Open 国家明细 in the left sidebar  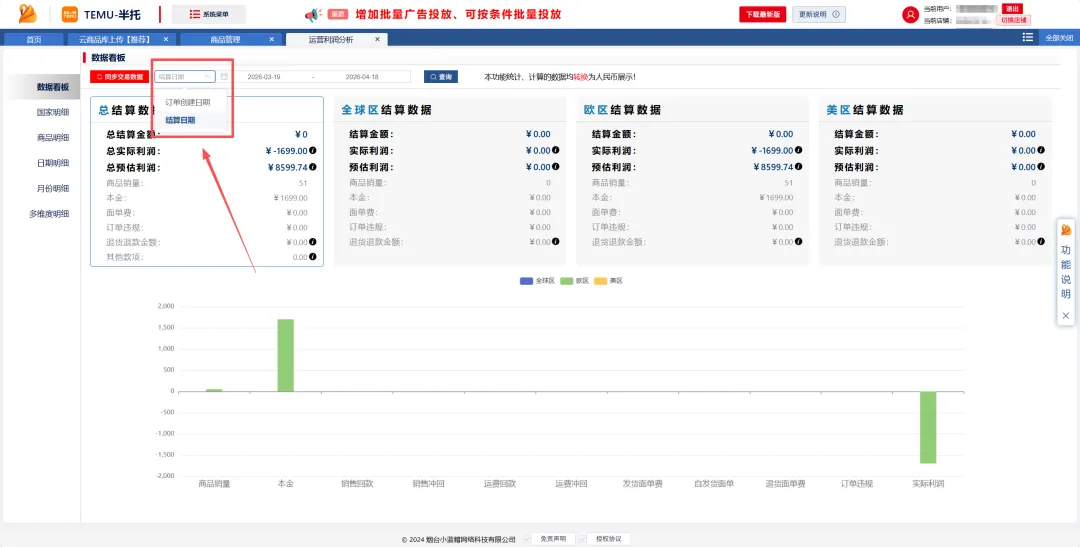[x=53, y=112]
